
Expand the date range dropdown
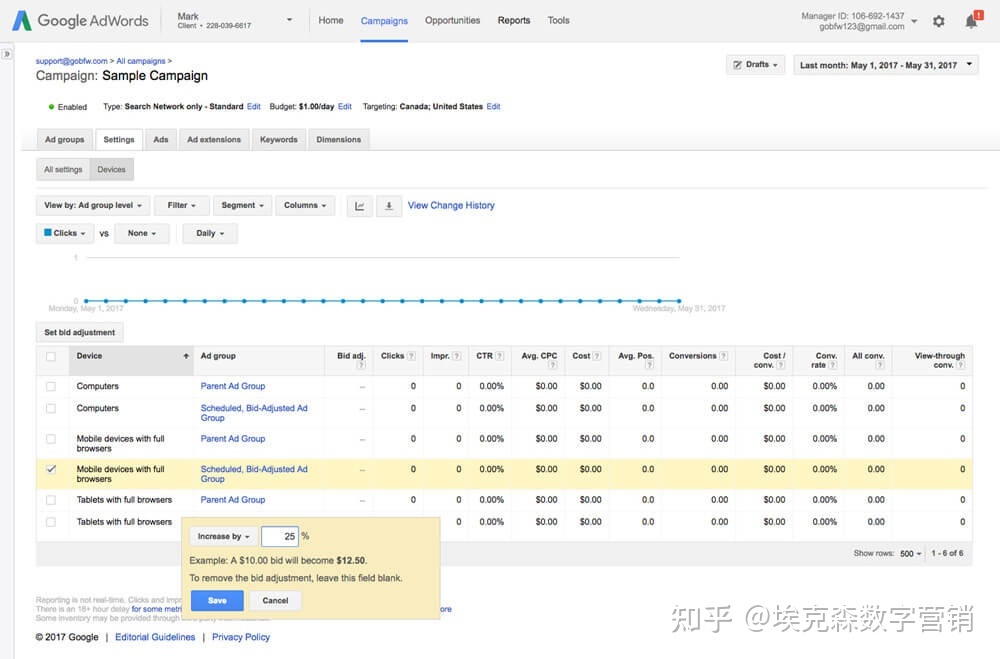point(886,65)
